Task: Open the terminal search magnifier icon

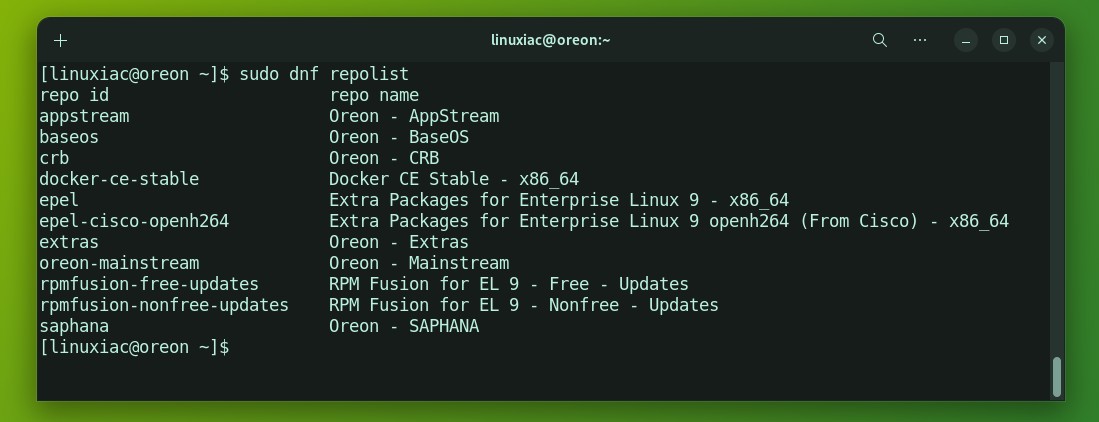Action: click(x=880, y=40)
